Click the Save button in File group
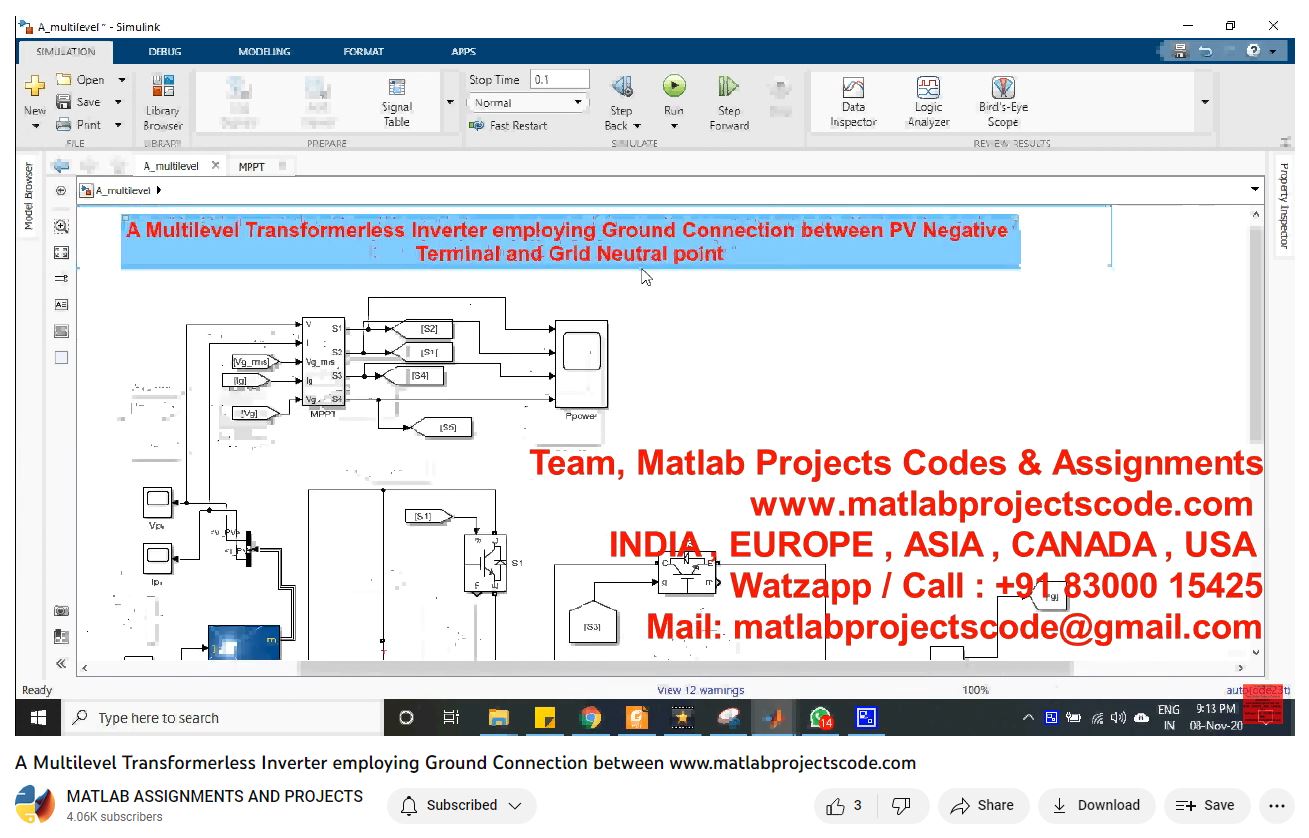Viewport: 1309px width, 838px height. 79,102
